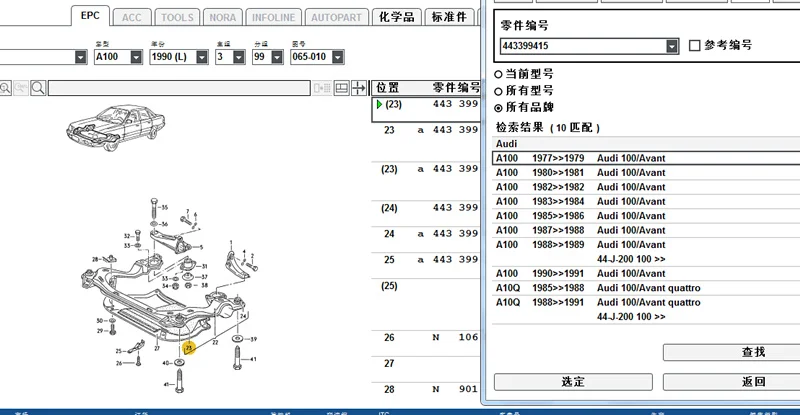Click the illustration search text field
Viewport: 800px width, 415px height.
(x=179, y=88)
